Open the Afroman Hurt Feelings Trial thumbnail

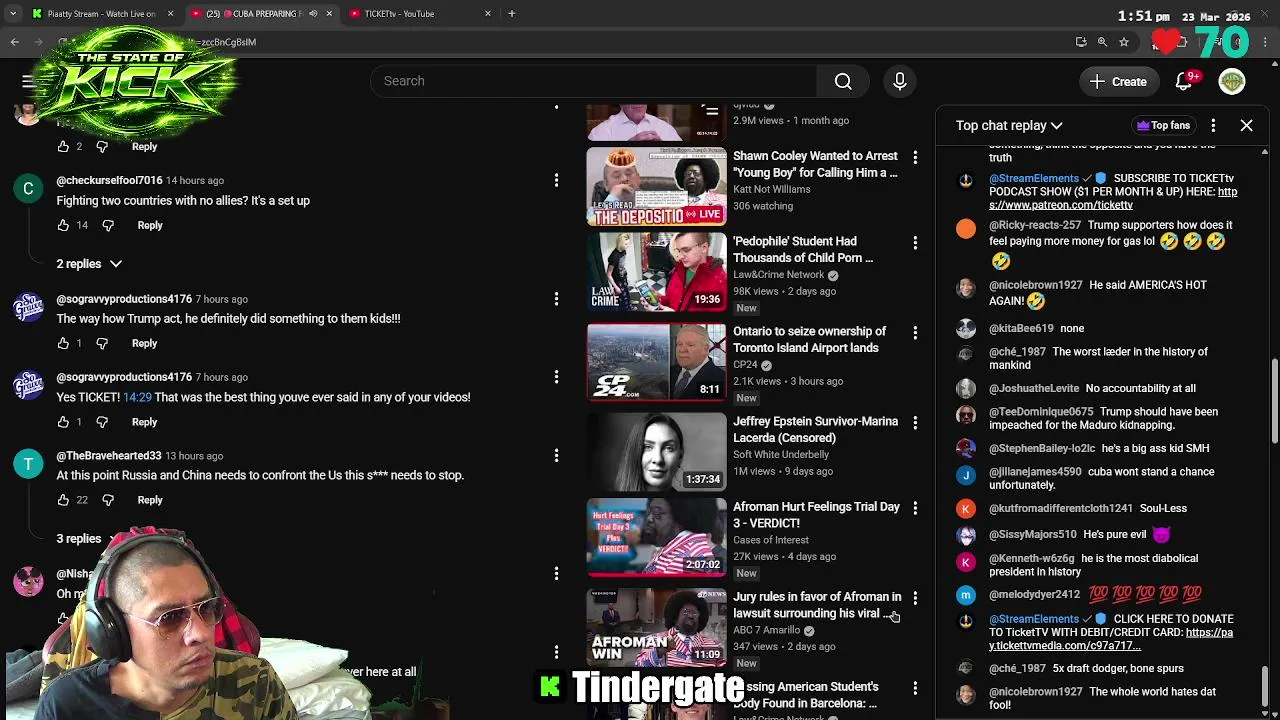656,537
